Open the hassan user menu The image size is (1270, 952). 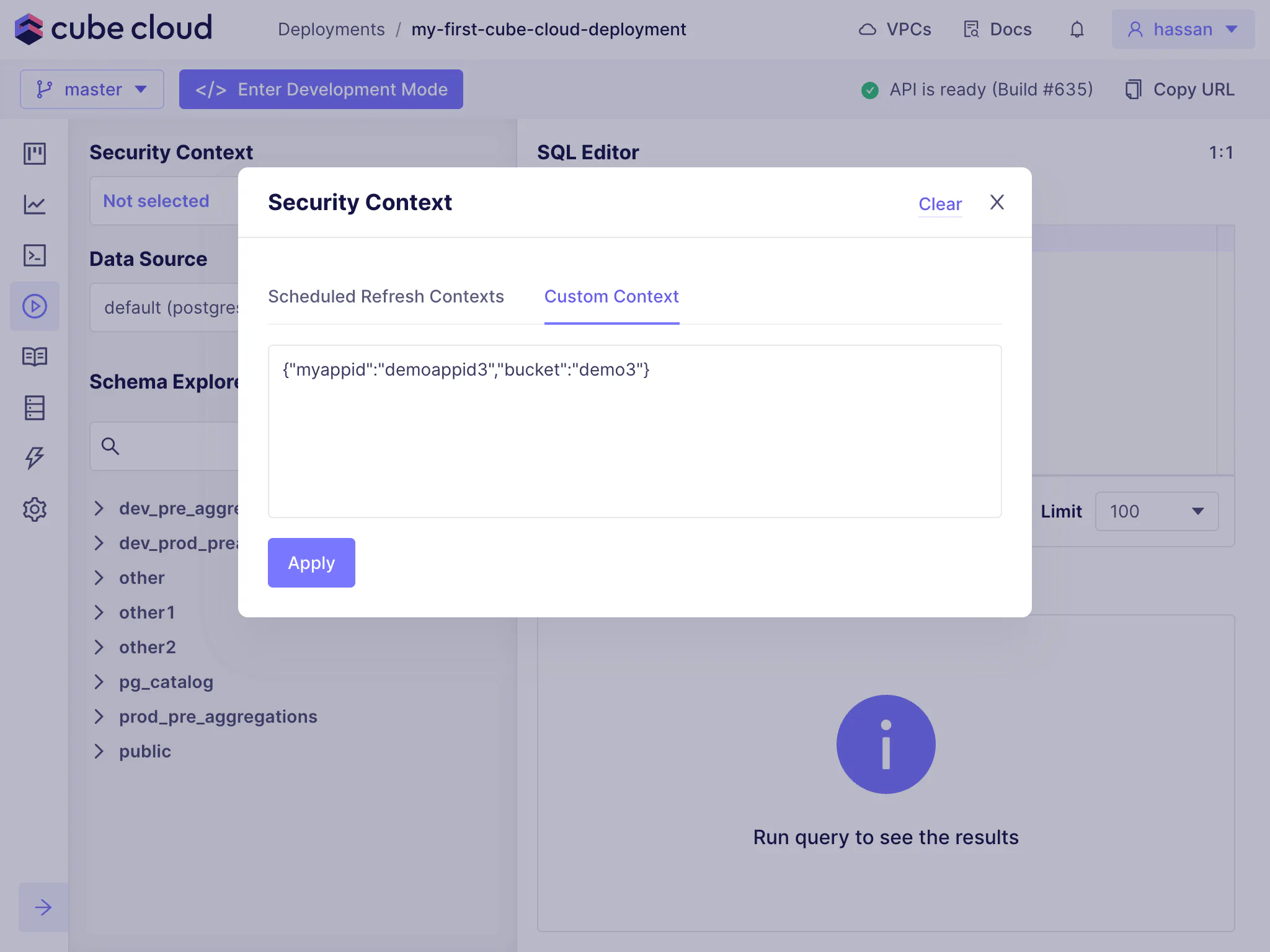coord(1183,29)
